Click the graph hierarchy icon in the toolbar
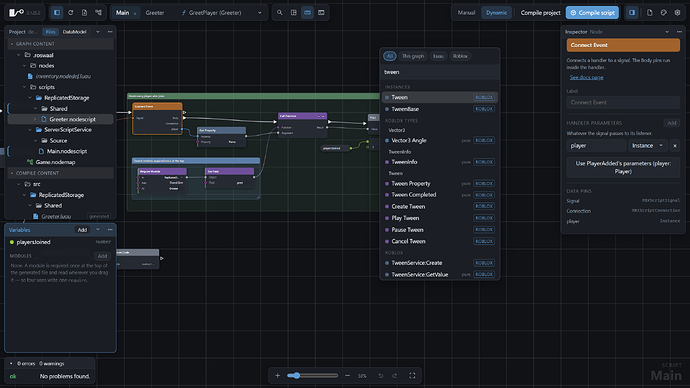 pos(99,13)
